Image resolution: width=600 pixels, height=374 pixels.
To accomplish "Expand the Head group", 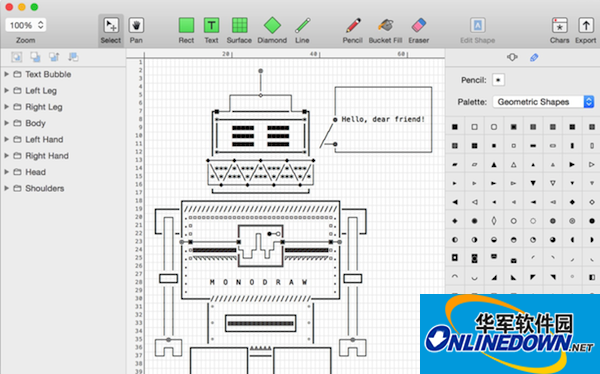I will tap(7, 172).
